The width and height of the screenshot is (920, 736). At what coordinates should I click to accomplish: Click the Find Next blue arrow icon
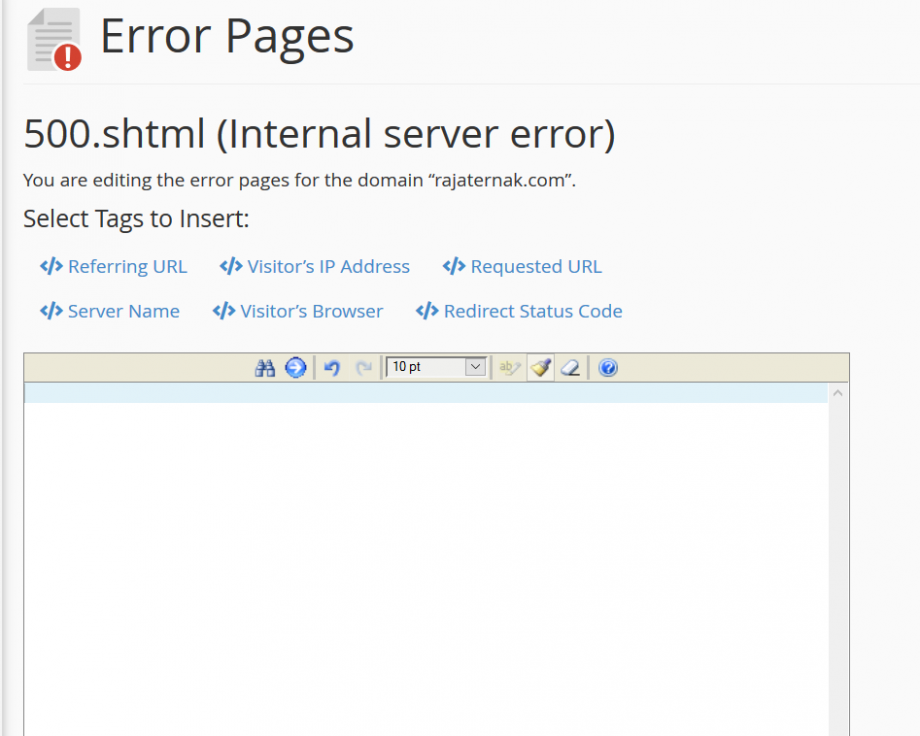tap(296, 367)
